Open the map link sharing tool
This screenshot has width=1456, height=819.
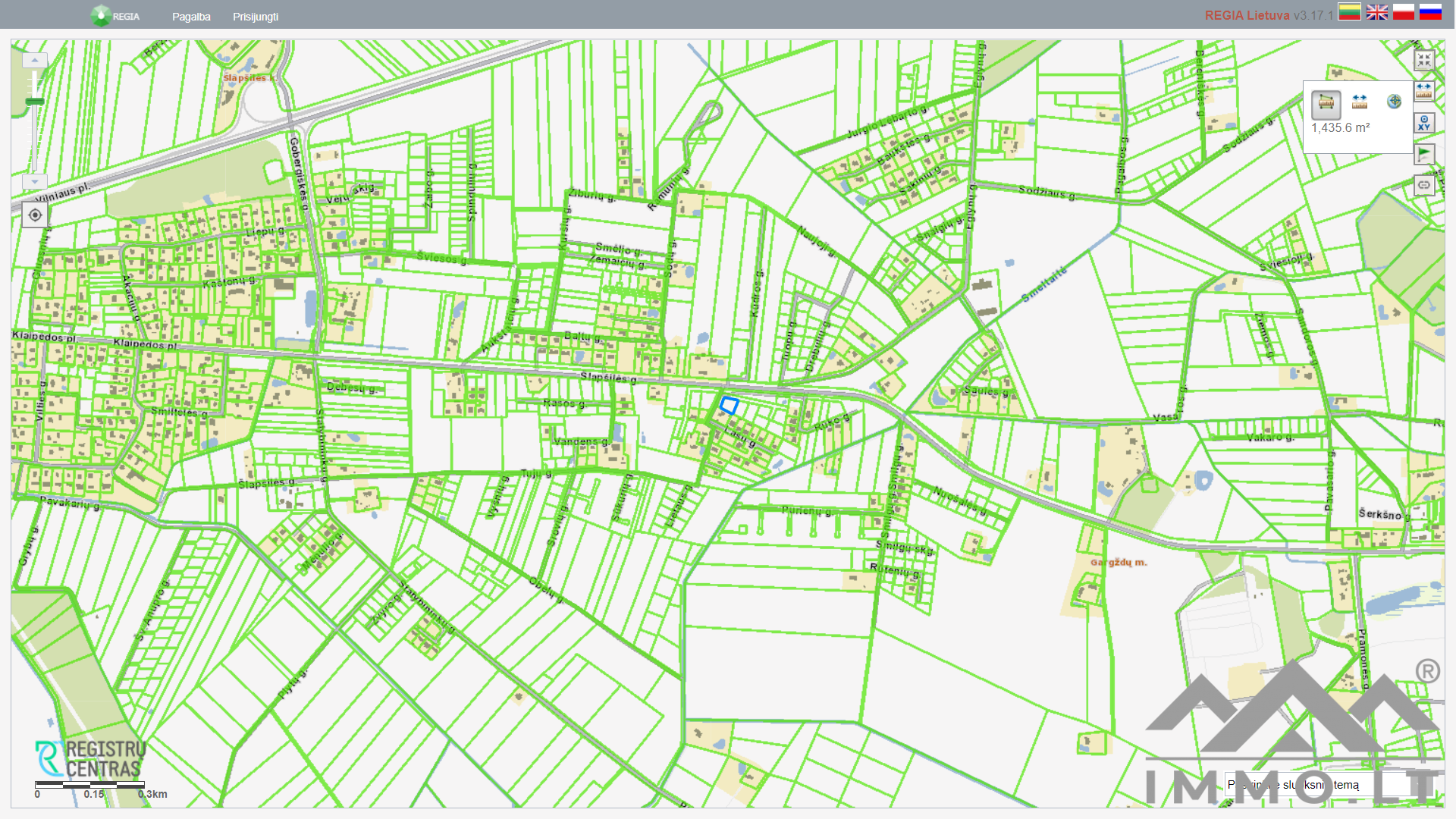click(1424, 185)
